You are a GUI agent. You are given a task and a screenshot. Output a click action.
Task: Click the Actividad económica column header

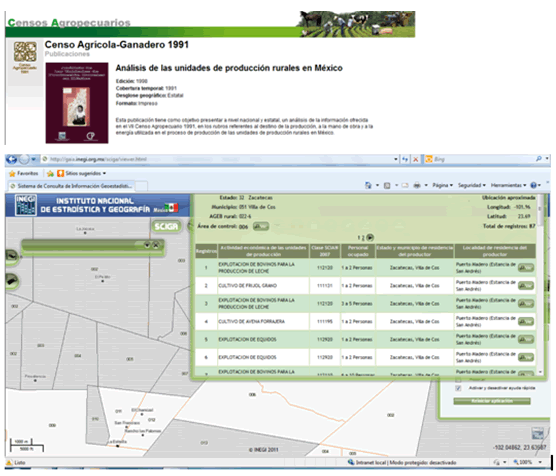tap(263, 251)
